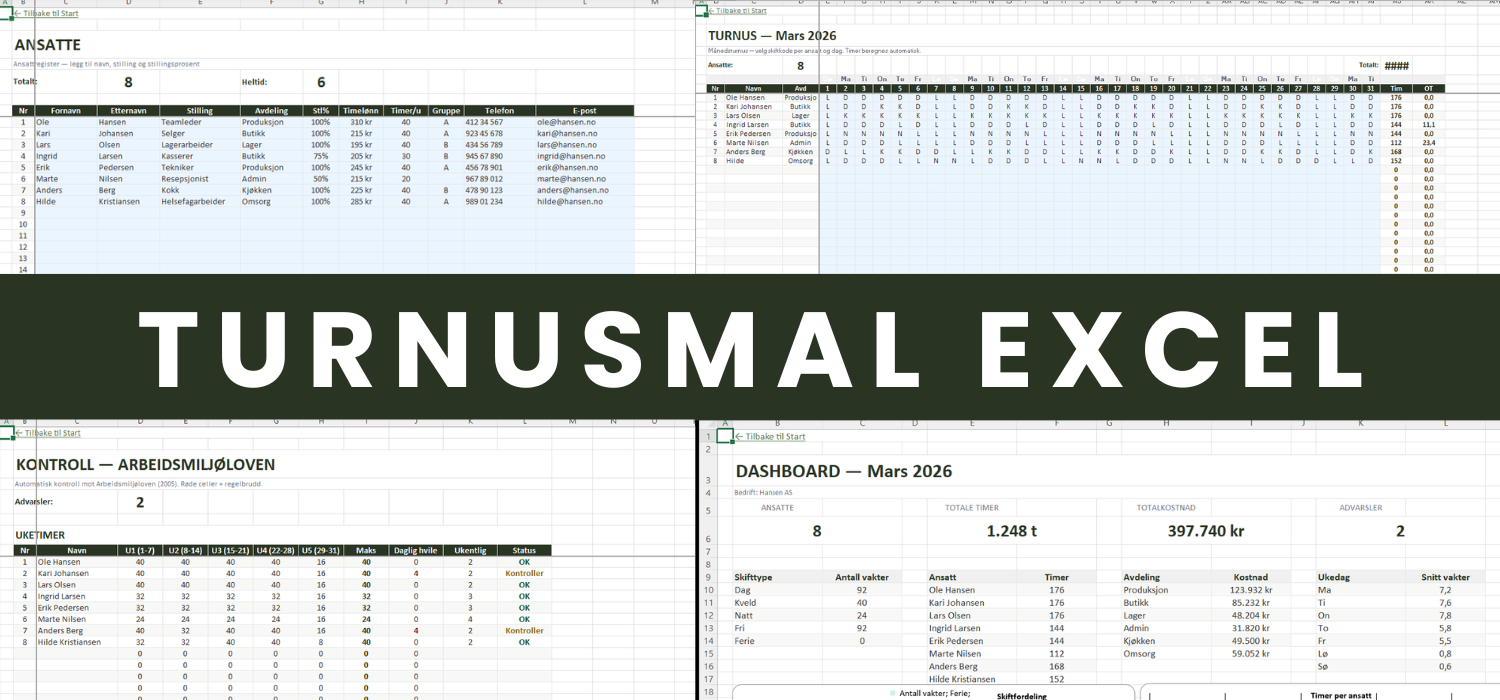The image size is (1500, 700).
Task: Click the 'OT' column header in Turnus
Action: pyautogui.click(x=1428, y=88)
